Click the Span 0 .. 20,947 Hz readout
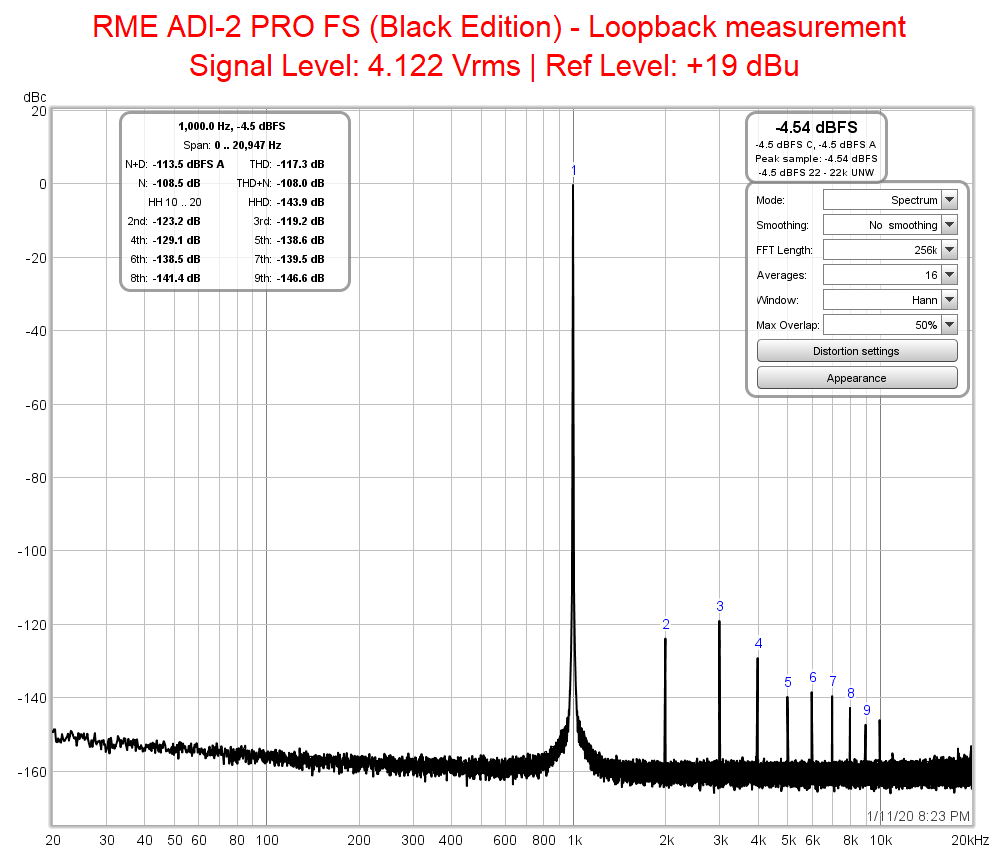This screenshot has width=998, height=853. click(x=232, y=145)
